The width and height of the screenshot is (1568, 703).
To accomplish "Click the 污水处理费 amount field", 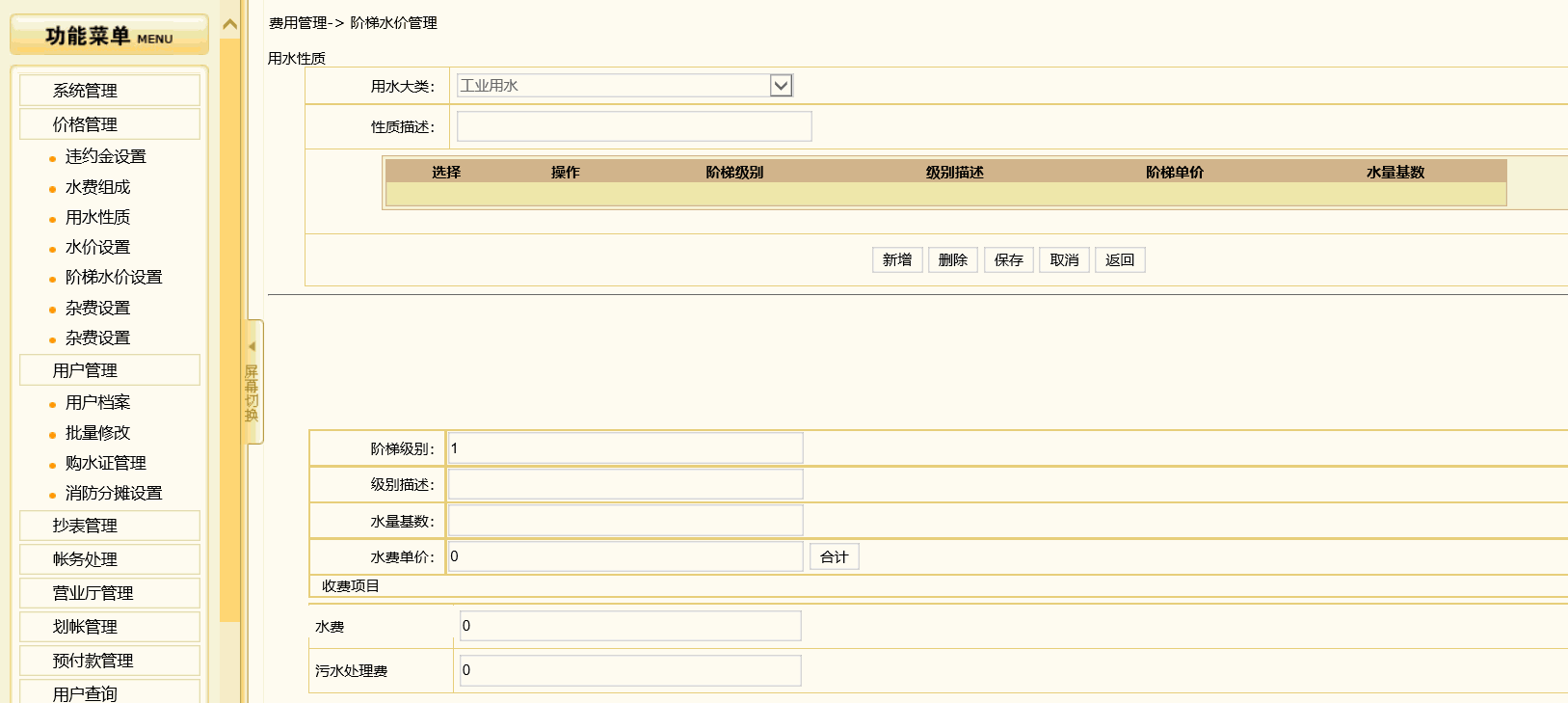I will click(630, 671).
